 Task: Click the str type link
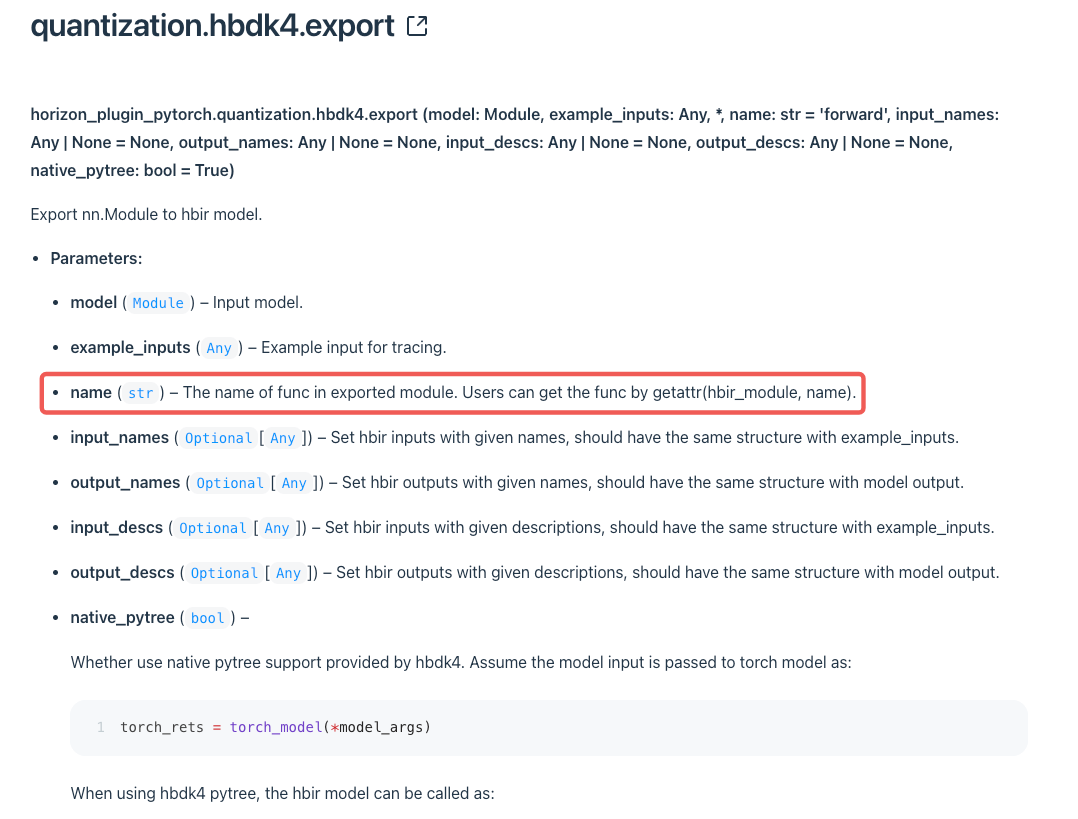coord(141,393)
